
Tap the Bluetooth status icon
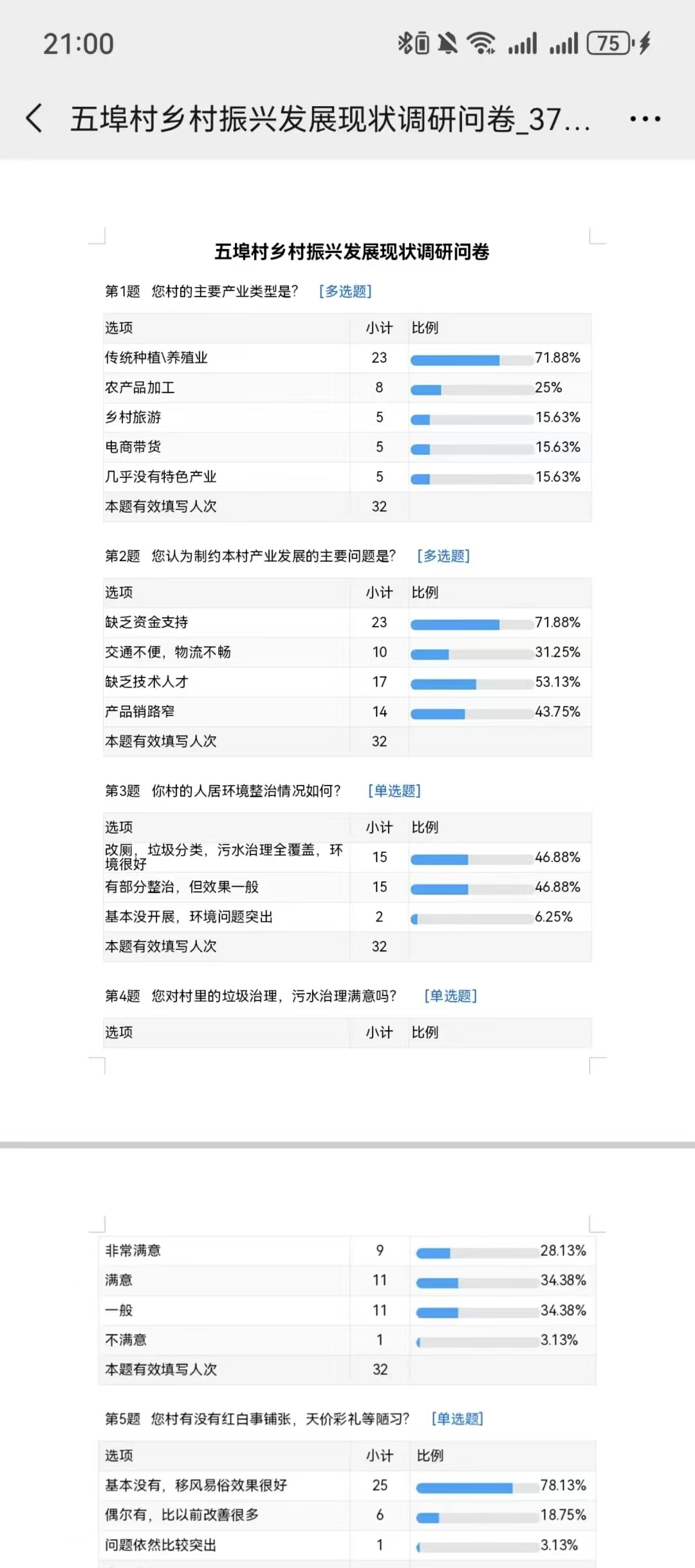pyautogui.click(x=405, y=43)
